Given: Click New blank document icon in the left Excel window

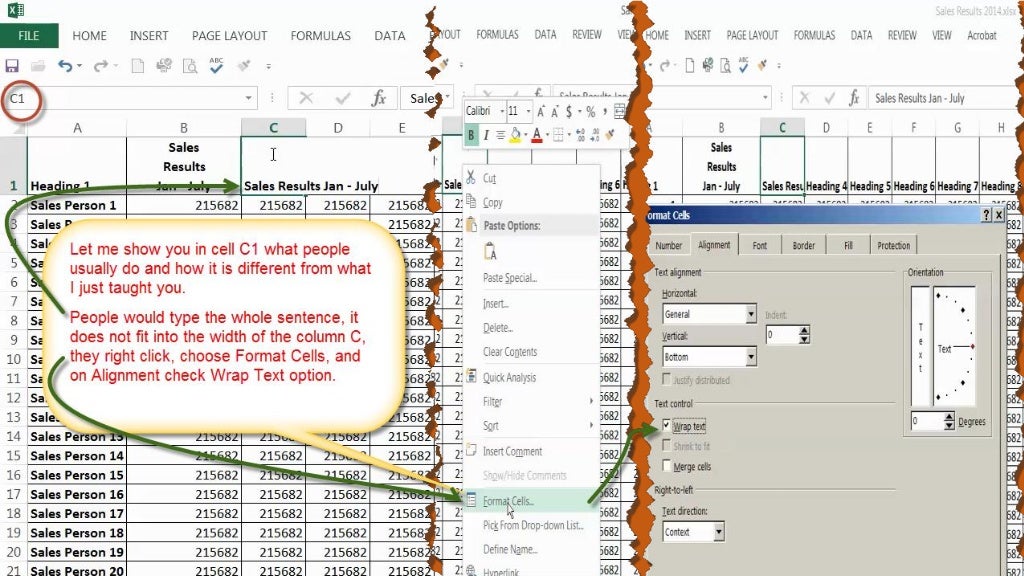Looking at the screenshot, I should click(x=138, y=65).
